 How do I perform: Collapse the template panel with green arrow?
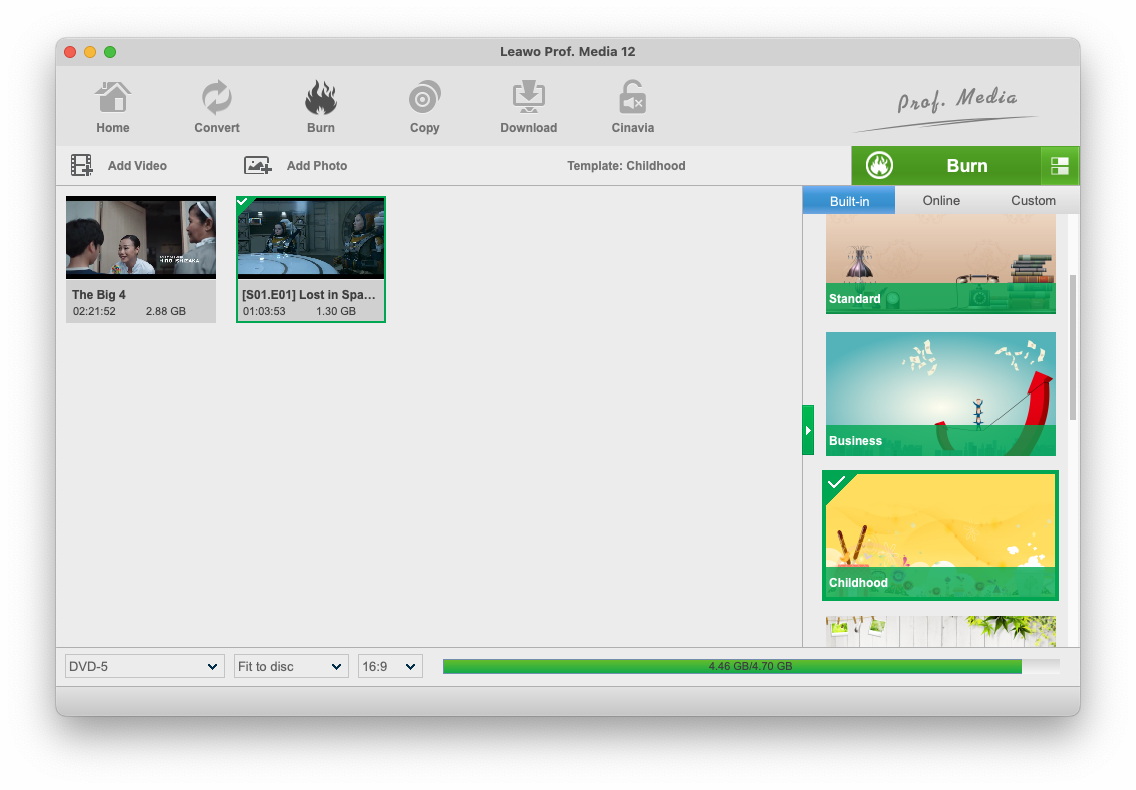[x=808, y=431]
